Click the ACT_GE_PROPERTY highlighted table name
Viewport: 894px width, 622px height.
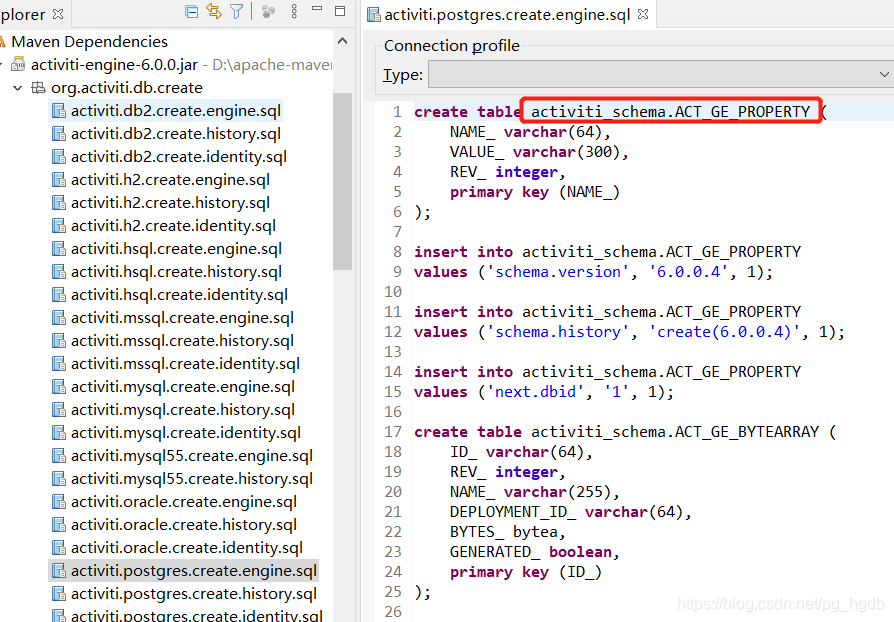pyautogui.click(x=670, y=111)
